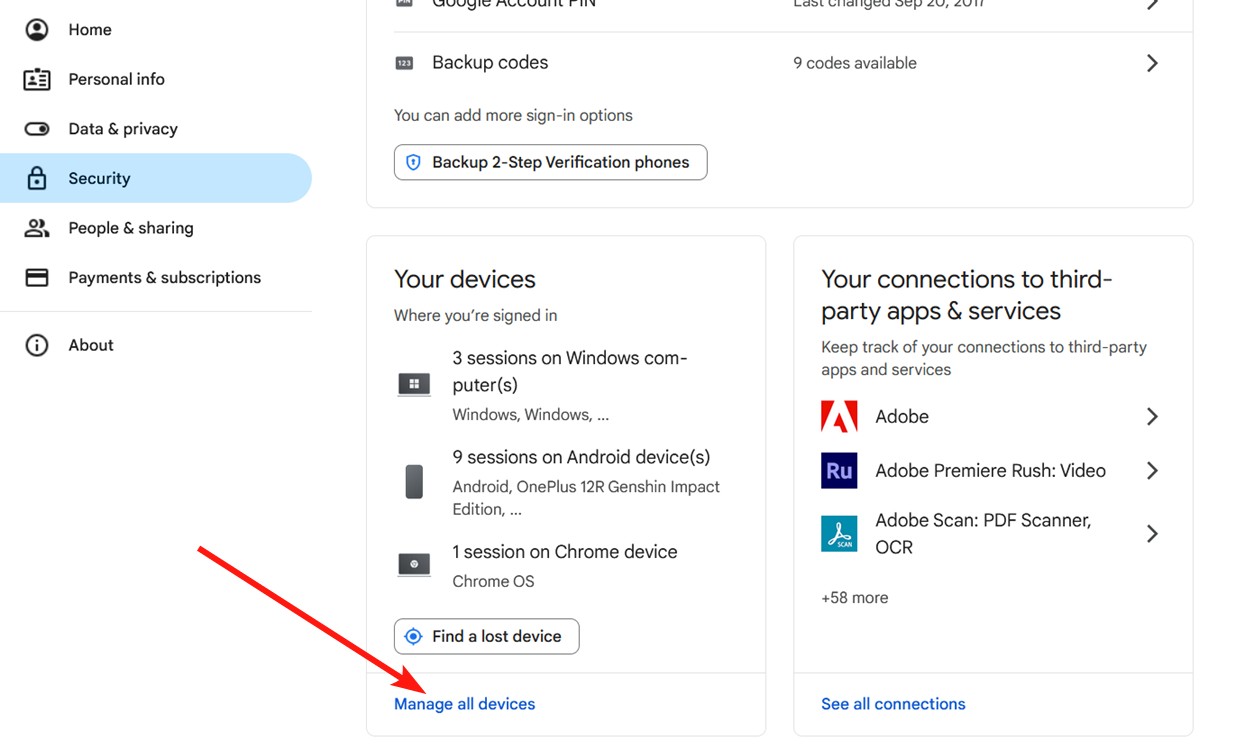
Task: Open People & sharing via its icon
Action: [36, 227]
